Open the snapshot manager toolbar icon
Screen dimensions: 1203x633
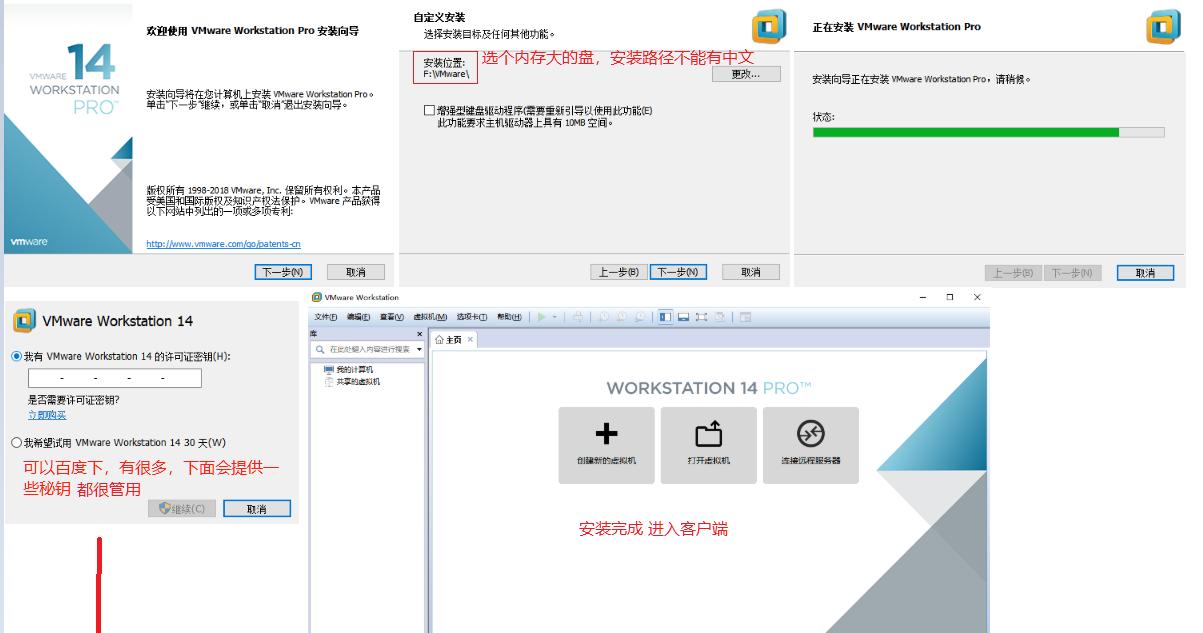[x=638, y=317]
